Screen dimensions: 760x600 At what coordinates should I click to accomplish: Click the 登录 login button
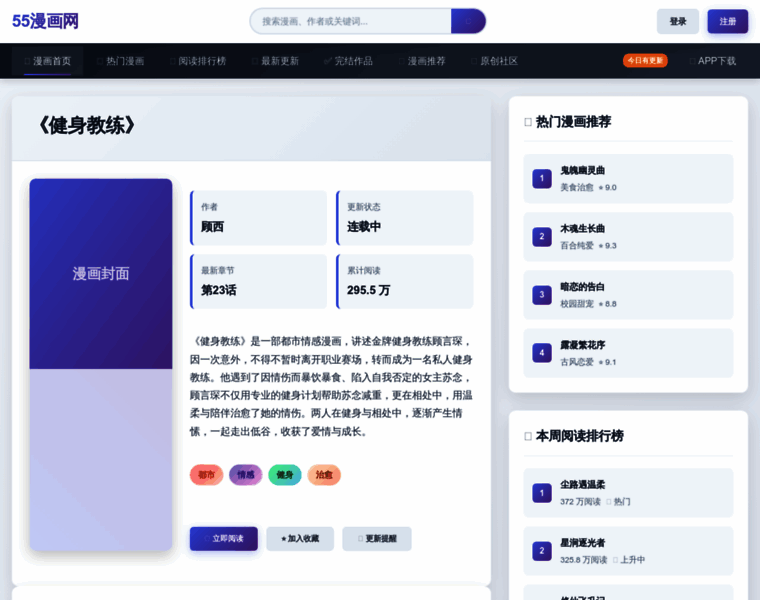[678, 22]
